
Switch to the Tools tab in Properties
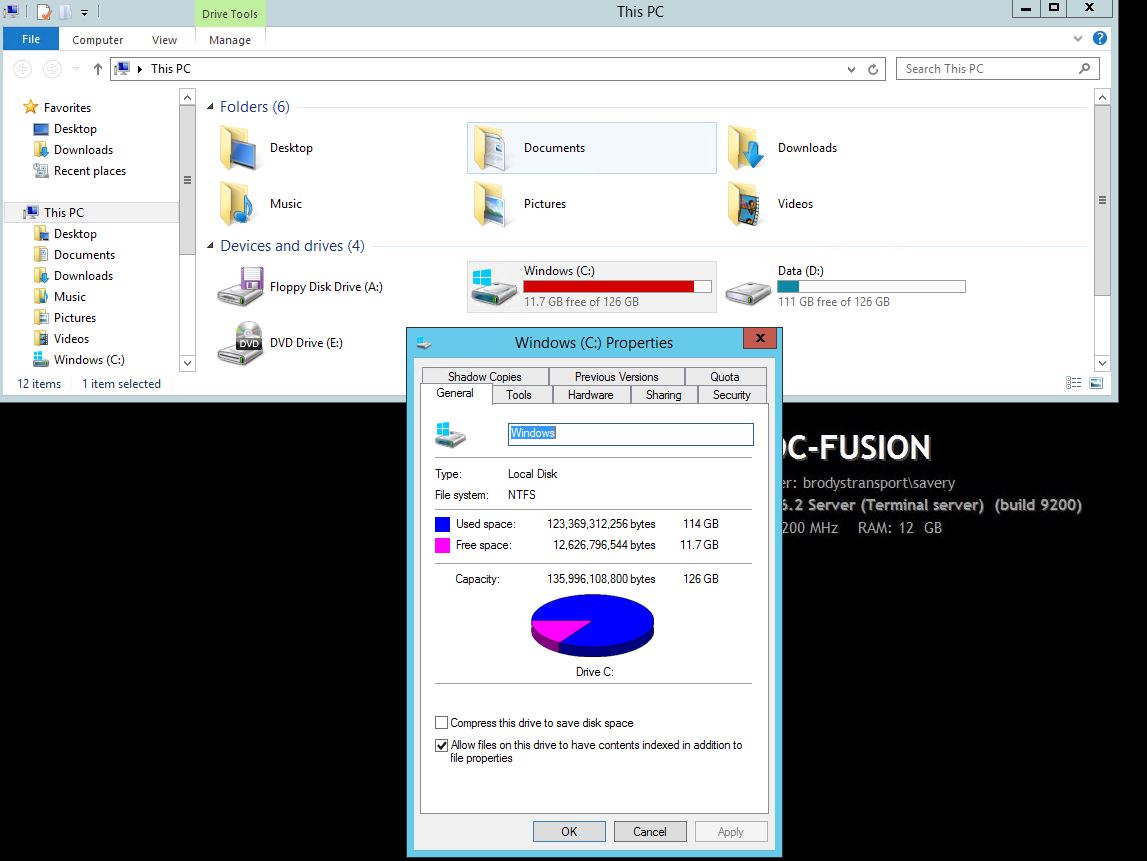519,395
